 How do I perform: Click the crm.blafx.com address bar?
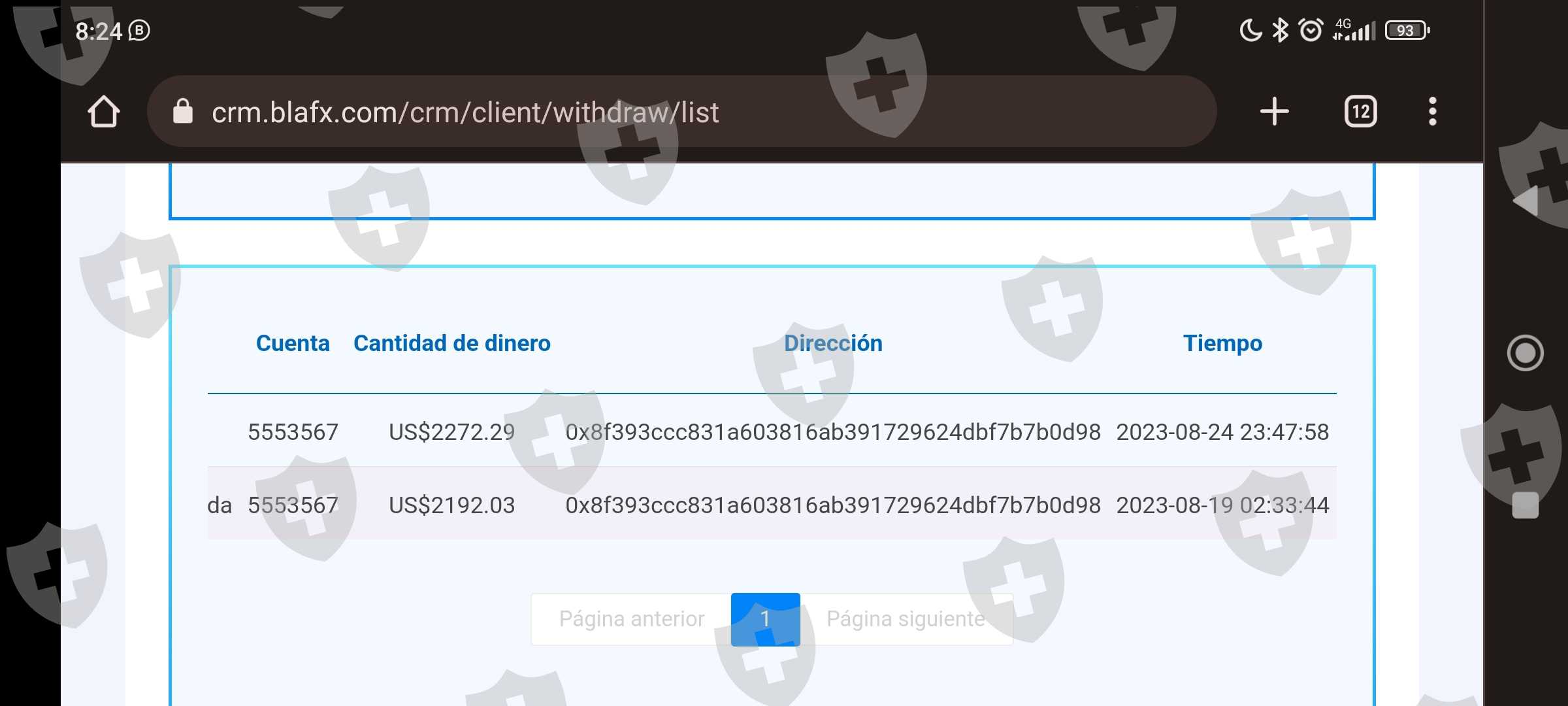click(x=682, y=112)
